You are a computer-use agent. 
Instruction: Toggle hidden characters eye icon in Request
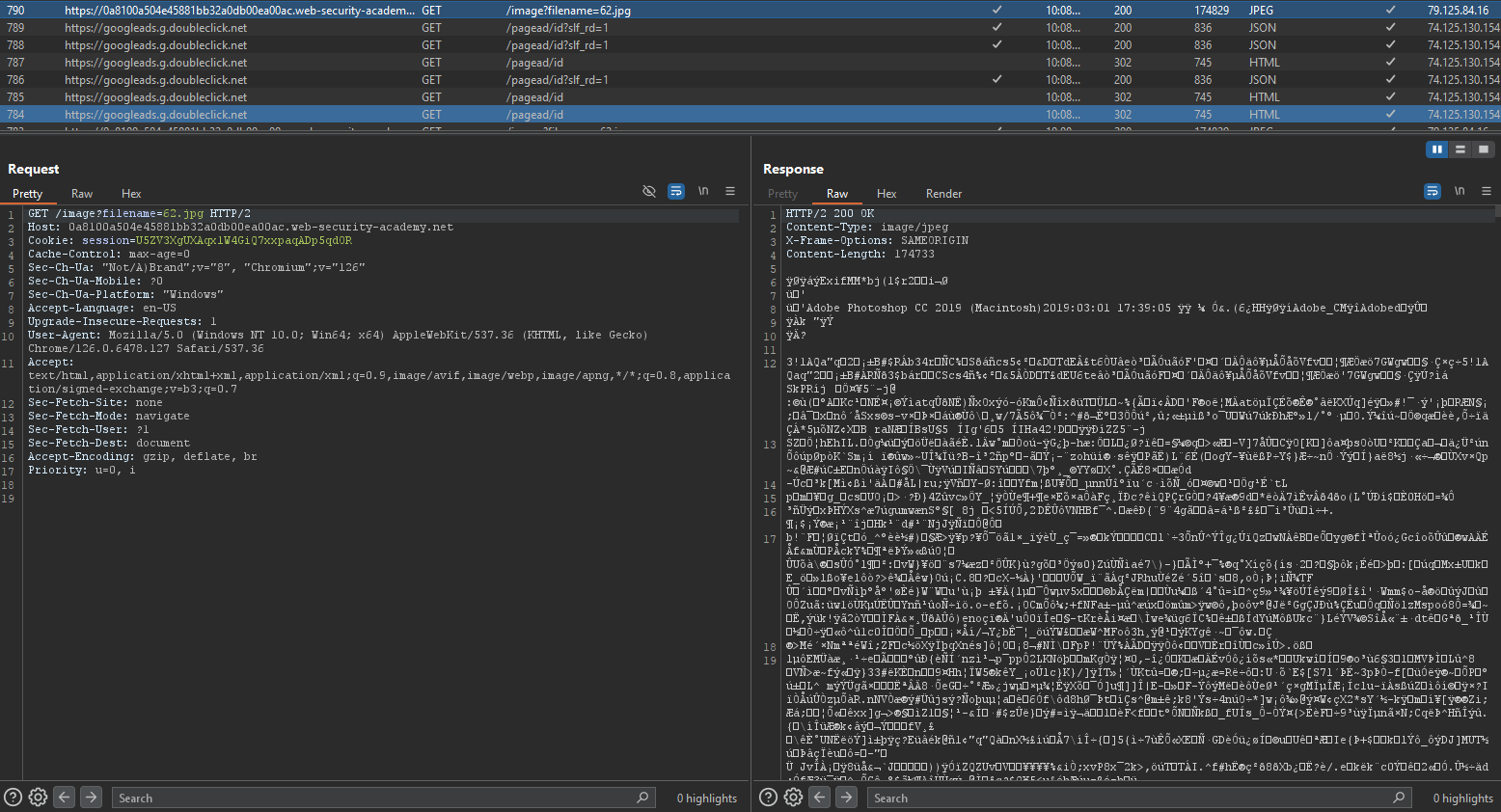point(649,192)
